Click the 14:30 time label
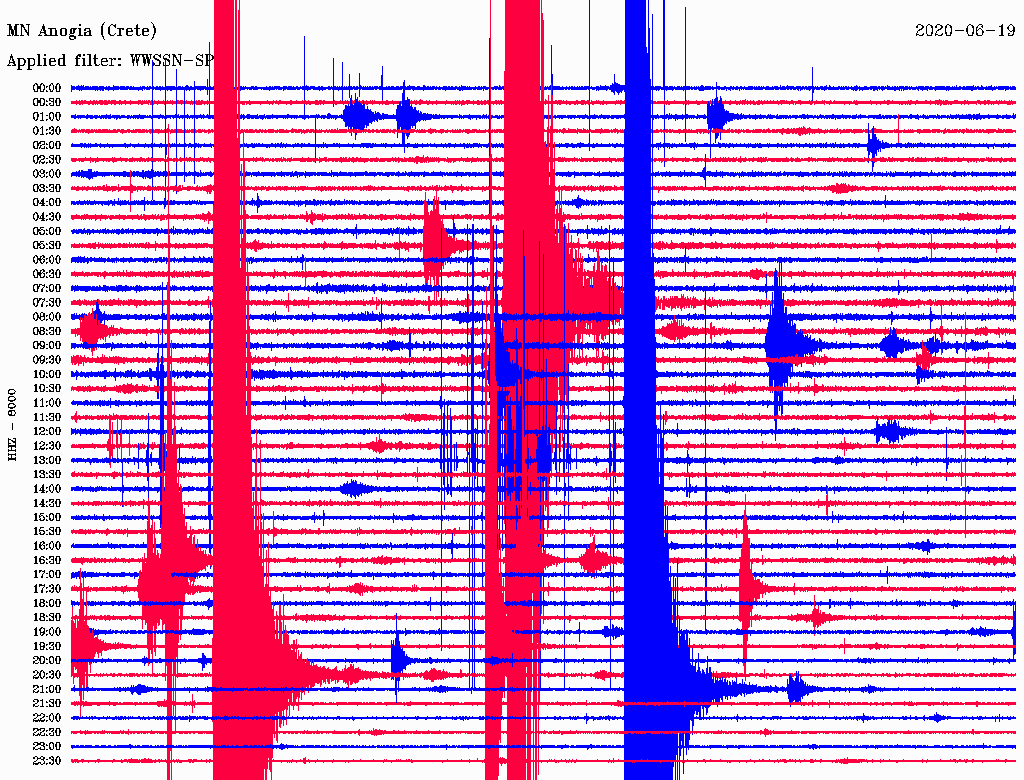The image size is (1024, 780). 47,503
